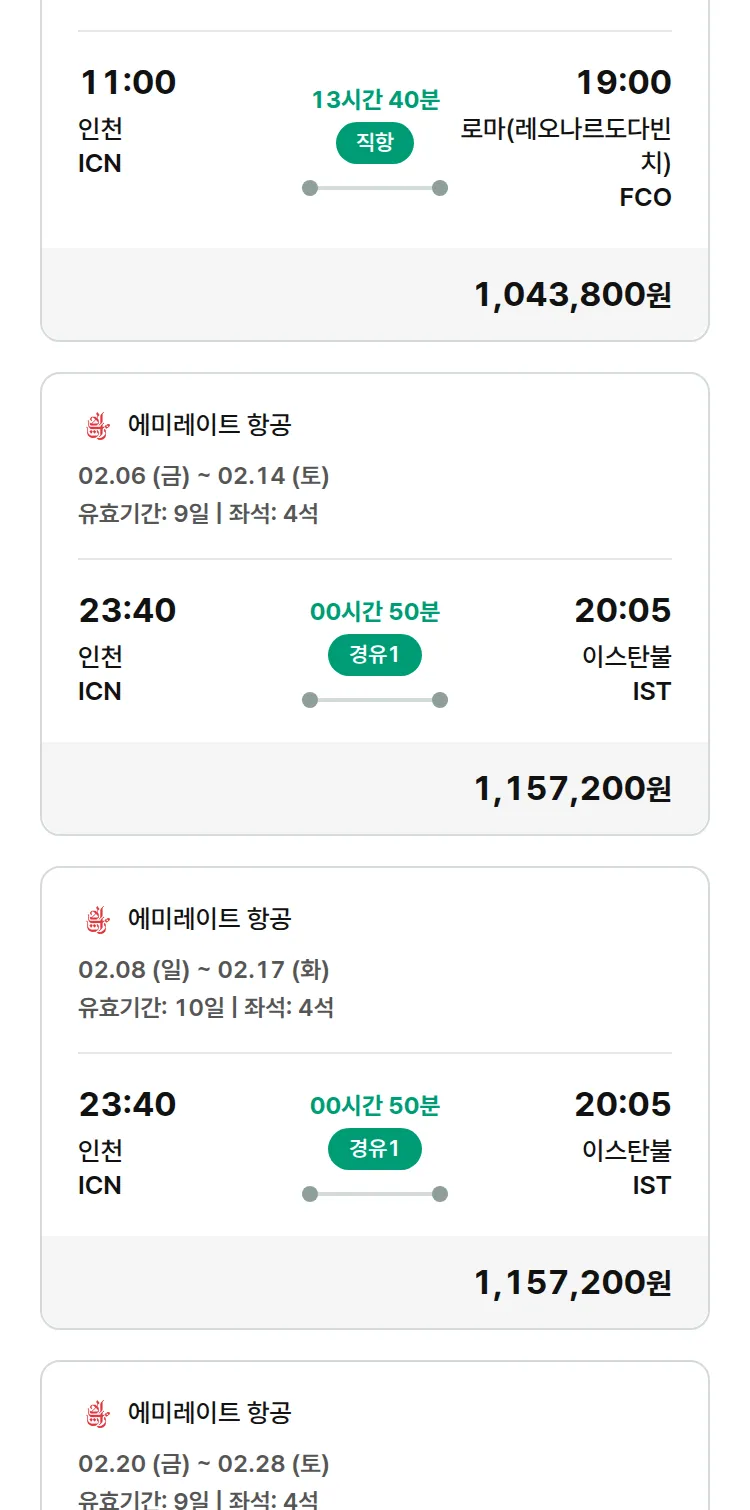
Task: Click the Emirates logo on the 02.20–02.28 flight
Action: (x=97, y=1414)
